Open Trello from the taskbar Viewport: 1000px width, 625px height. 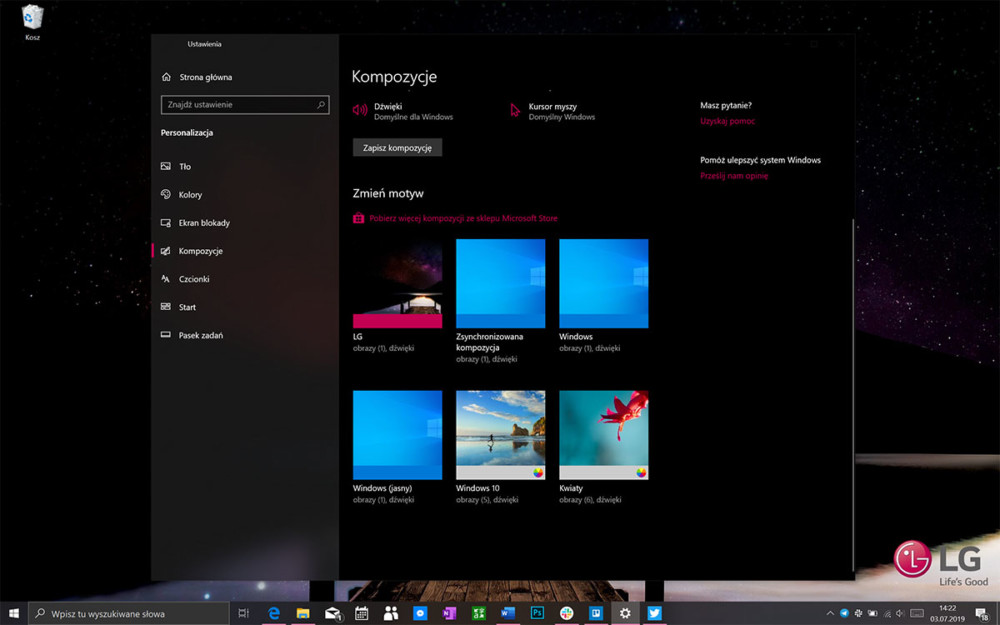coord(596,614)
